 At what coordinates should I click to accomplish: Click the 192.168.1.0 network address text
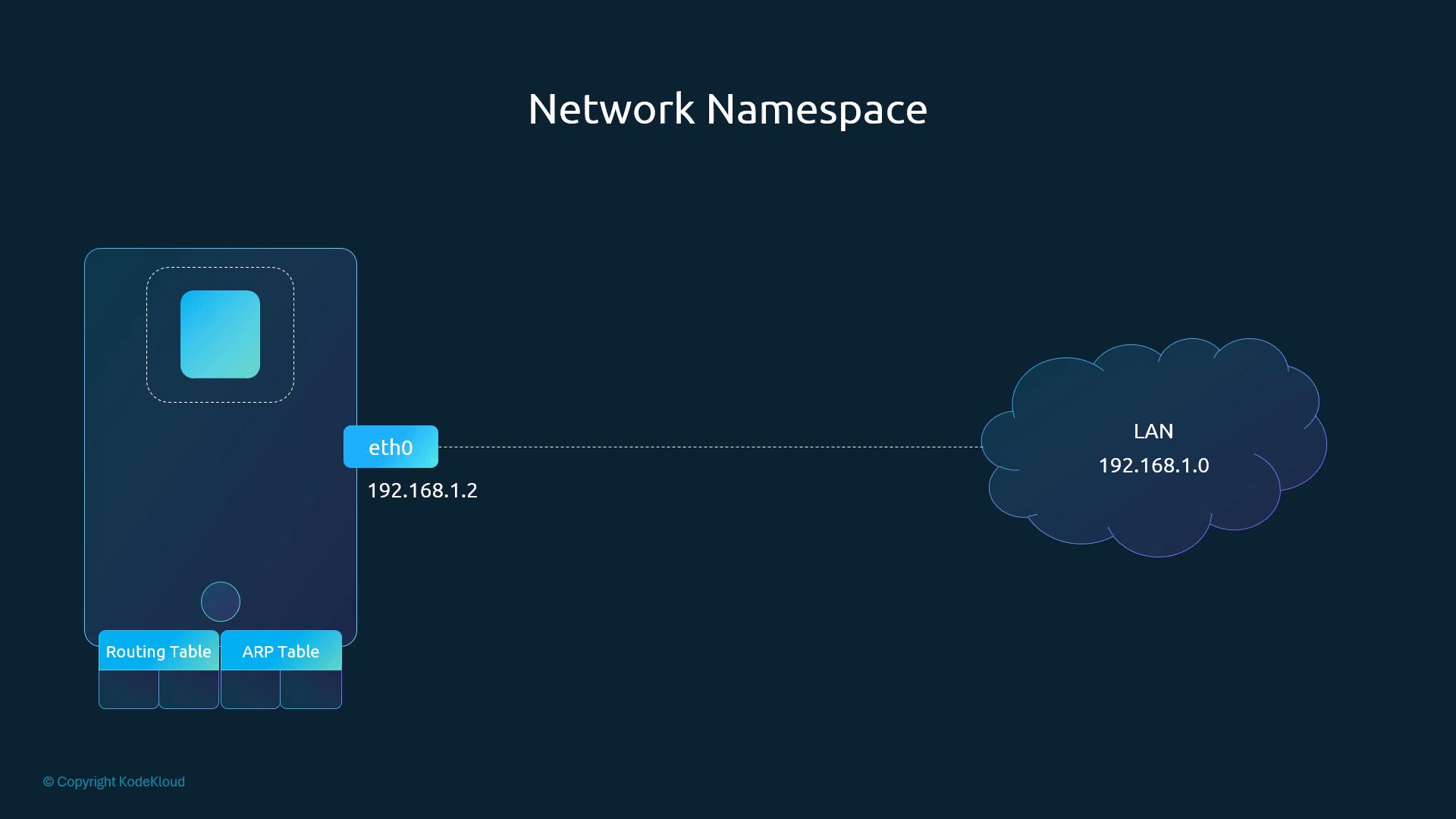1153,466
